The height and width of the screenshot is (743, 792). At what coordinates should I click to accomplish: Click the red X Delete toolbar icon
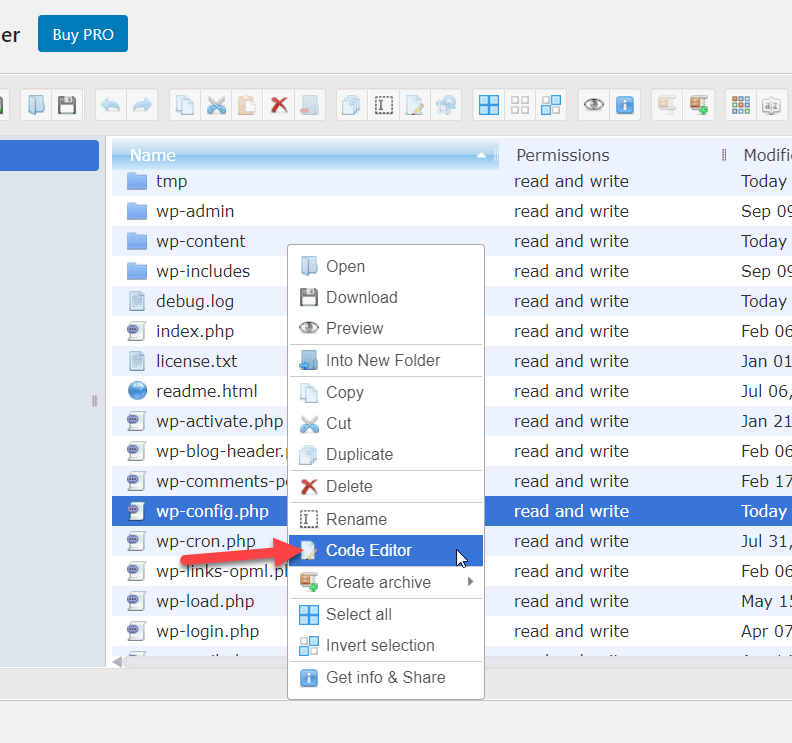[278, 105]
